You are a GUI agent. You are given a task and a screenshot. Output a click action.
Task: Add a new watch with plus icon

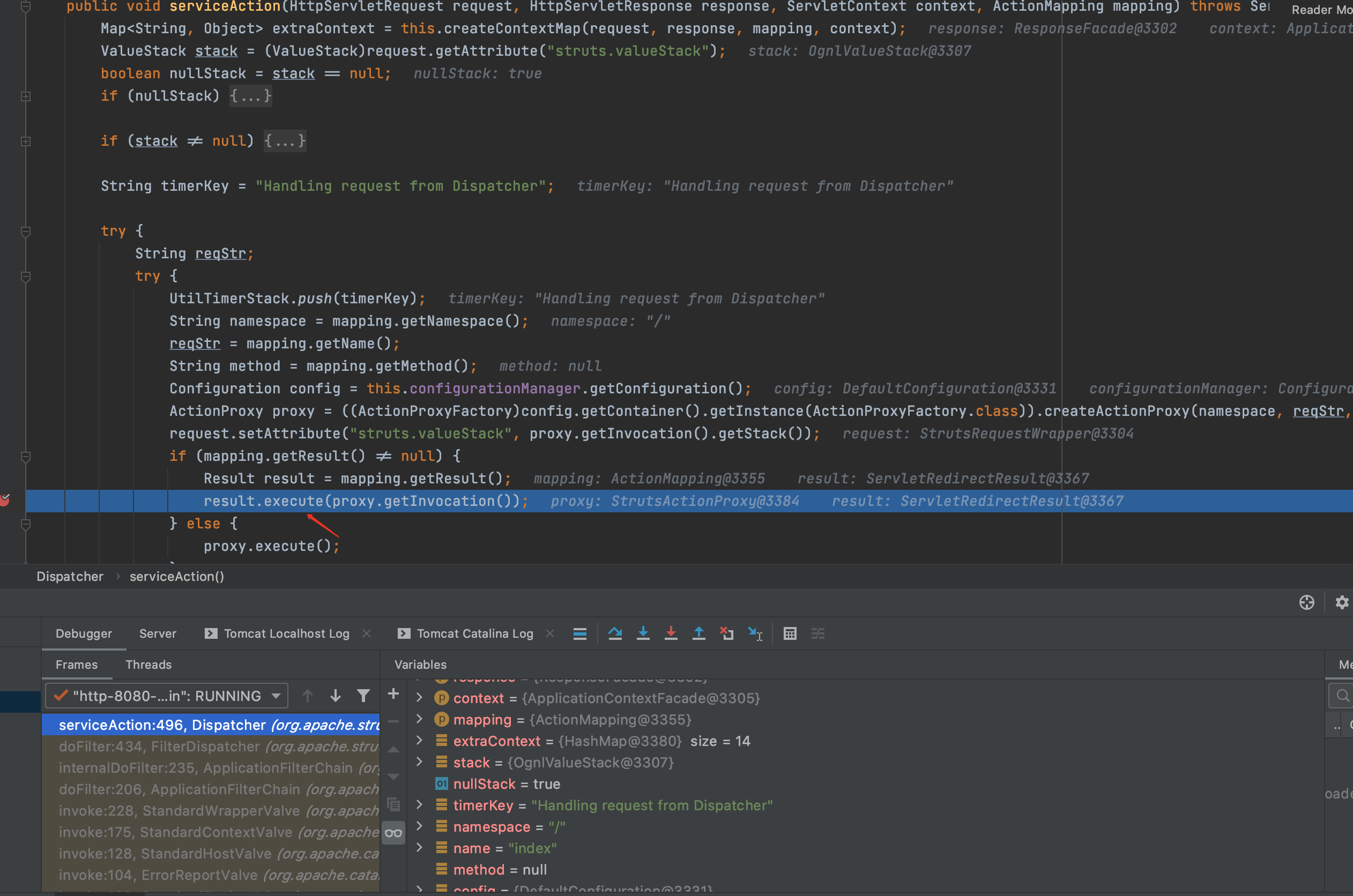(x=393, y=694)
